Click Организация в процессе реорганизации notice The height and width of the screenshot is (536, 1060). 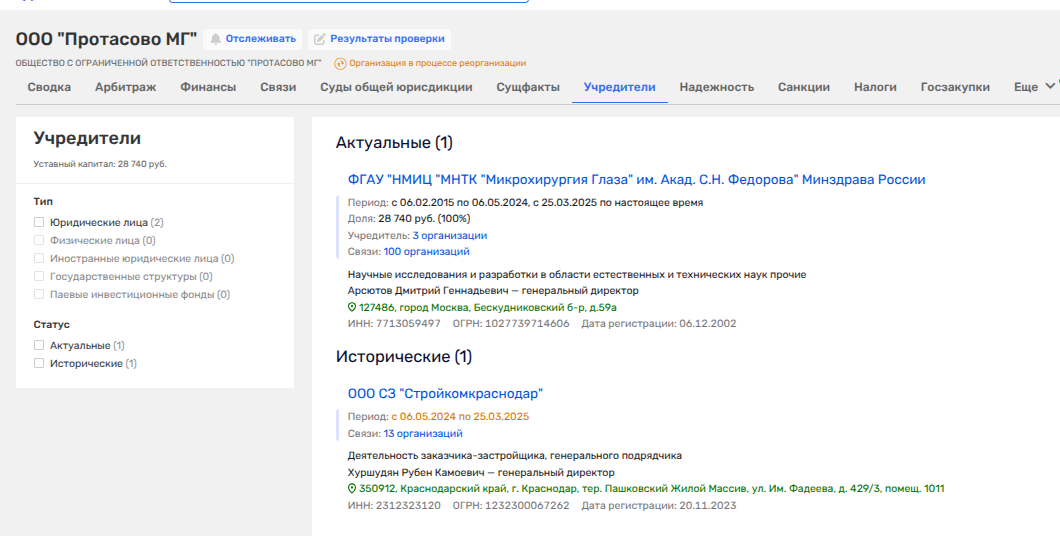(437, 64)
